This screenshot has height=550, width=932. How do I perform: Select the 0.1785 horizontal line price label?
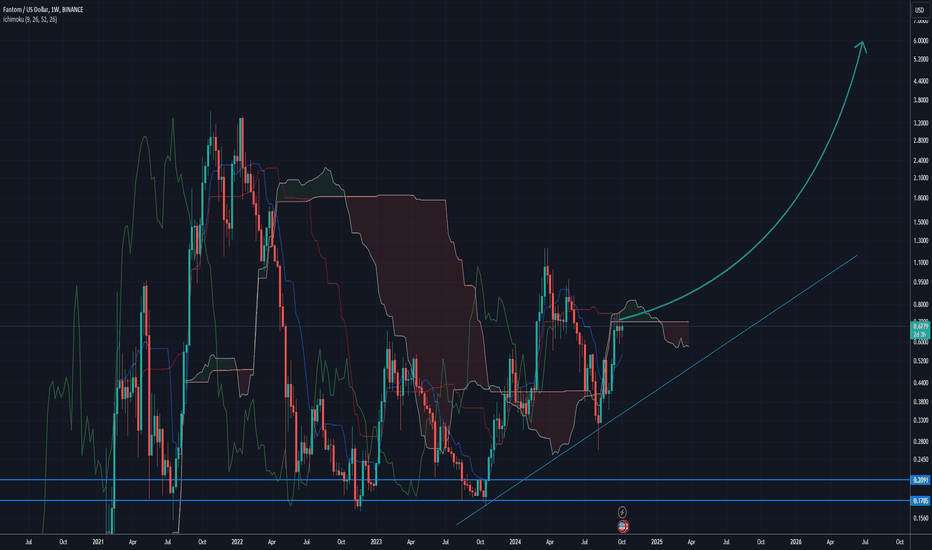(920, 501)
